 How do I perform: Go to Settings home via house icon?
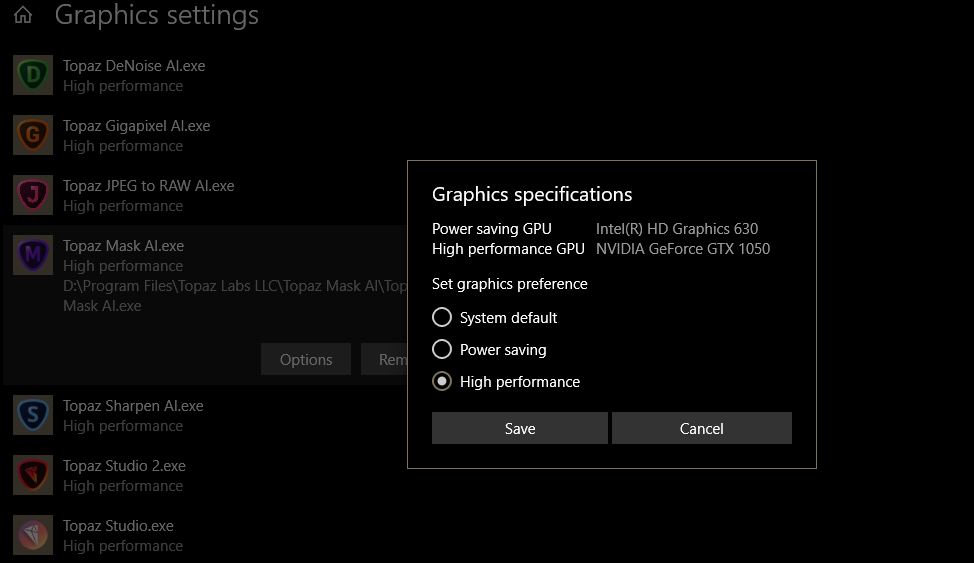[23, 14]
